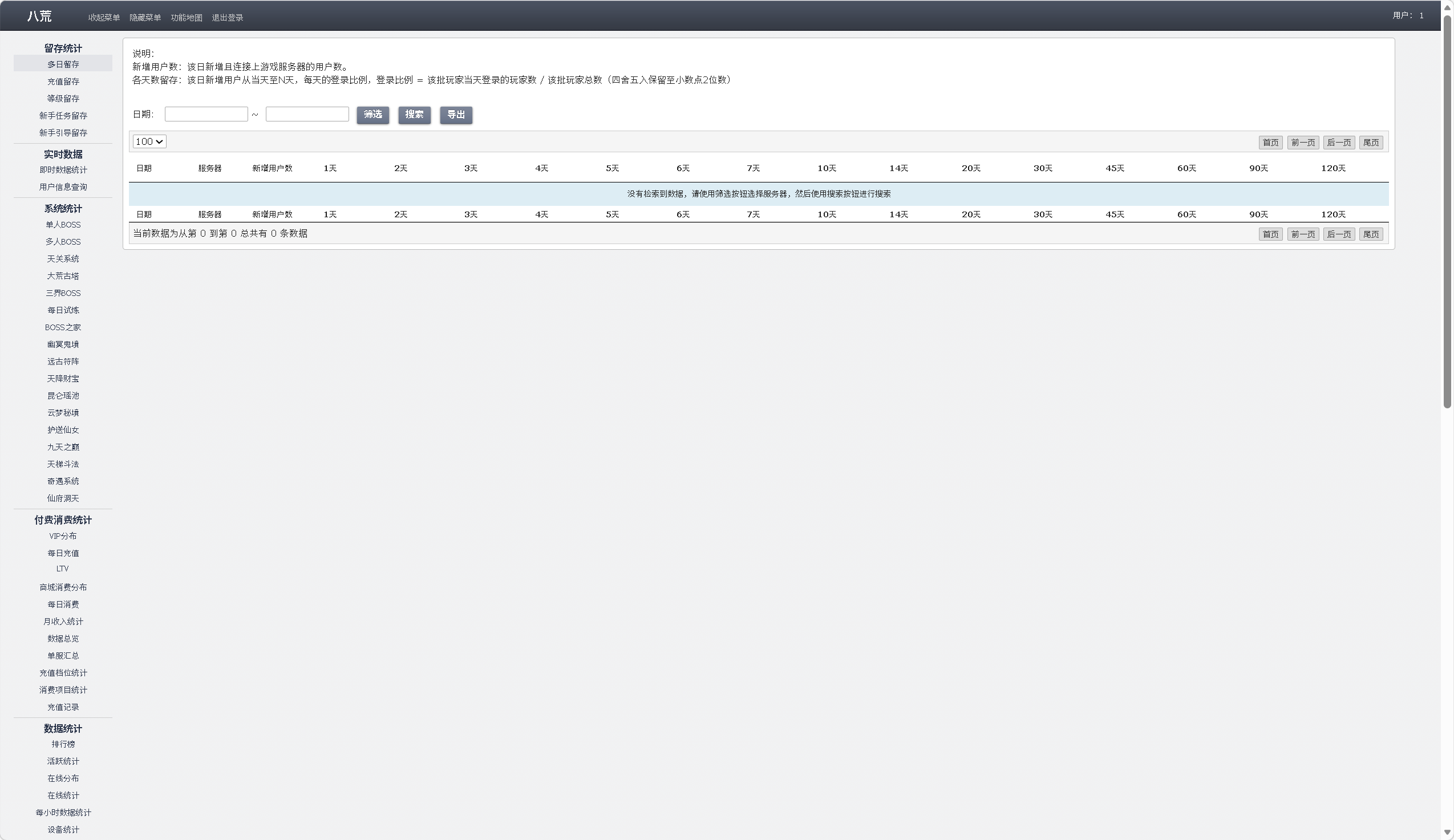Open 即时数据统计 sidebar item
The width and height of the screenshot is (1454, 840).
(63, 169)
